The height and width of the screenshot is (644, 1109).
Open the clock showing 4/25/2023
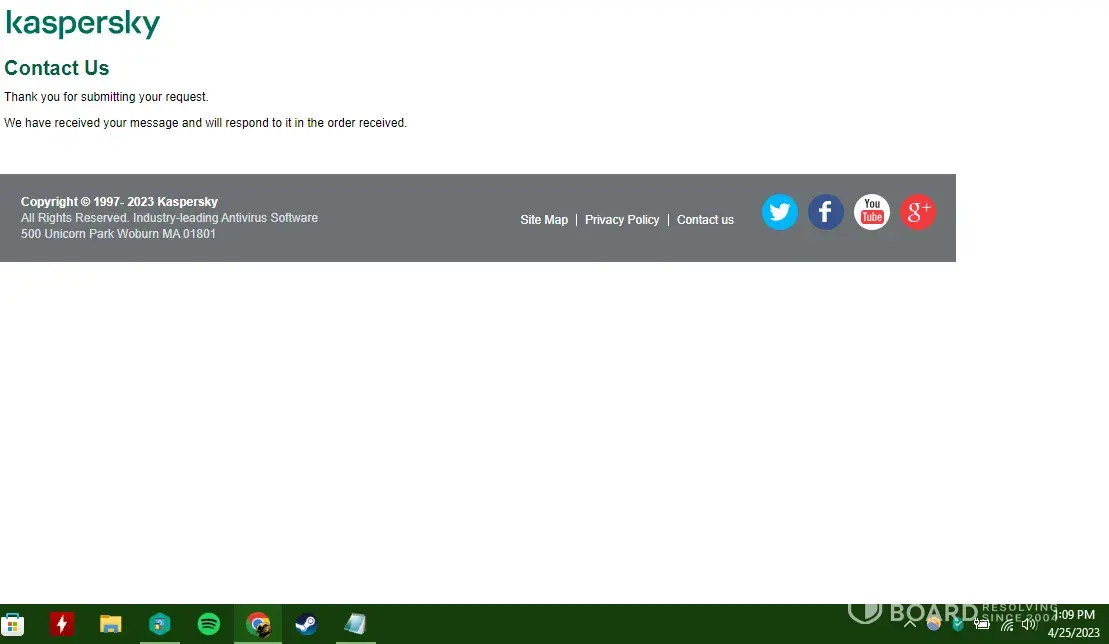coord(1074,623)
